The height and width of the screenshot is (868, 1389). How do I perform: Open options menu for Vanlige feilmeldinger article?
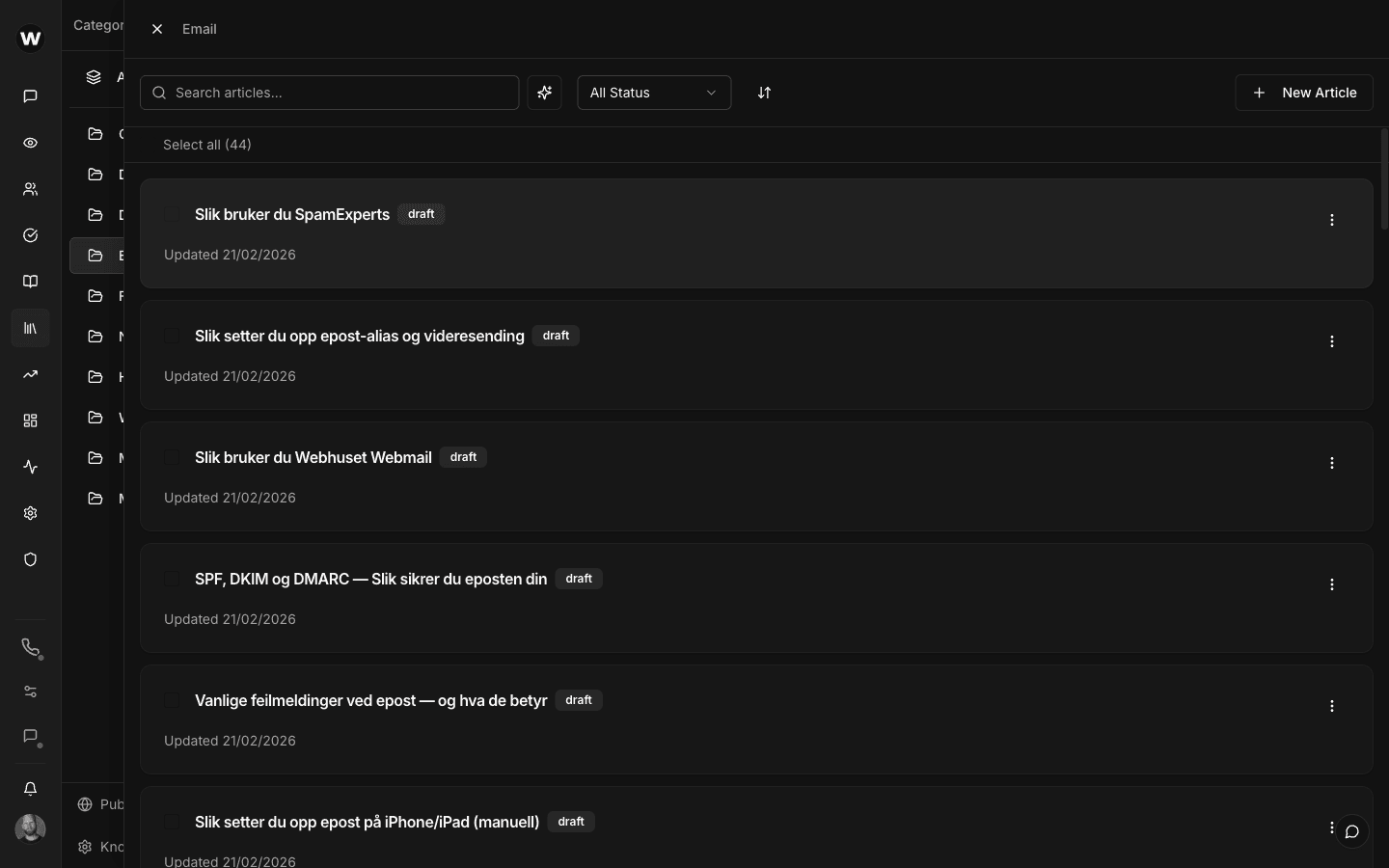[x=1331, y=706]
